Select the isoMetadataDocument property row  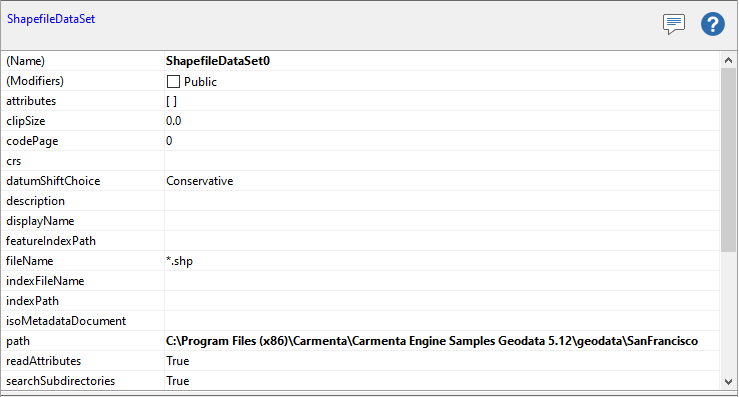pyautogui.click(x=360, y=321)
